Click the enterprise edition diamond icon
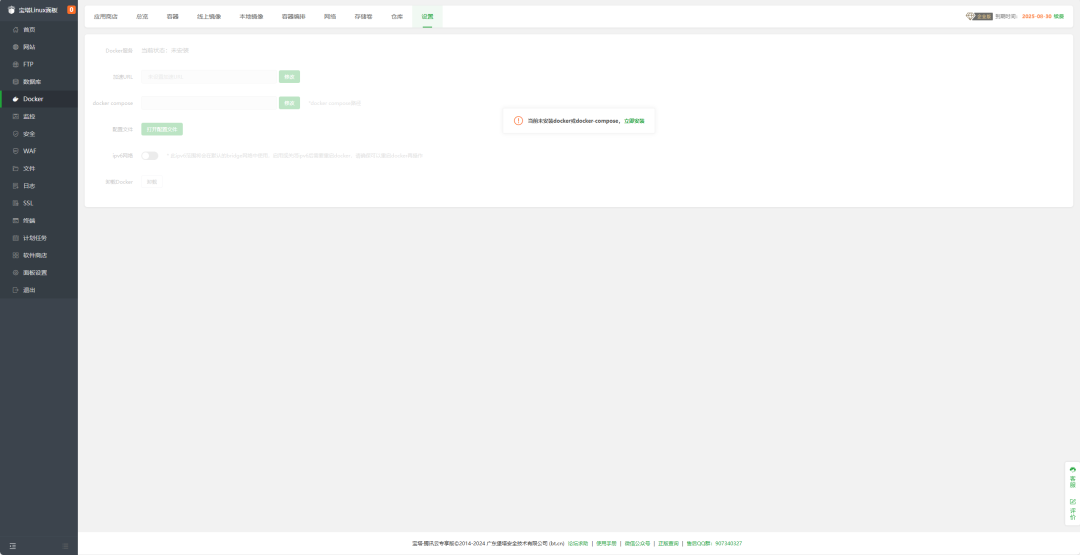This screenshot has height=555, width=1080. pos(970,16)
